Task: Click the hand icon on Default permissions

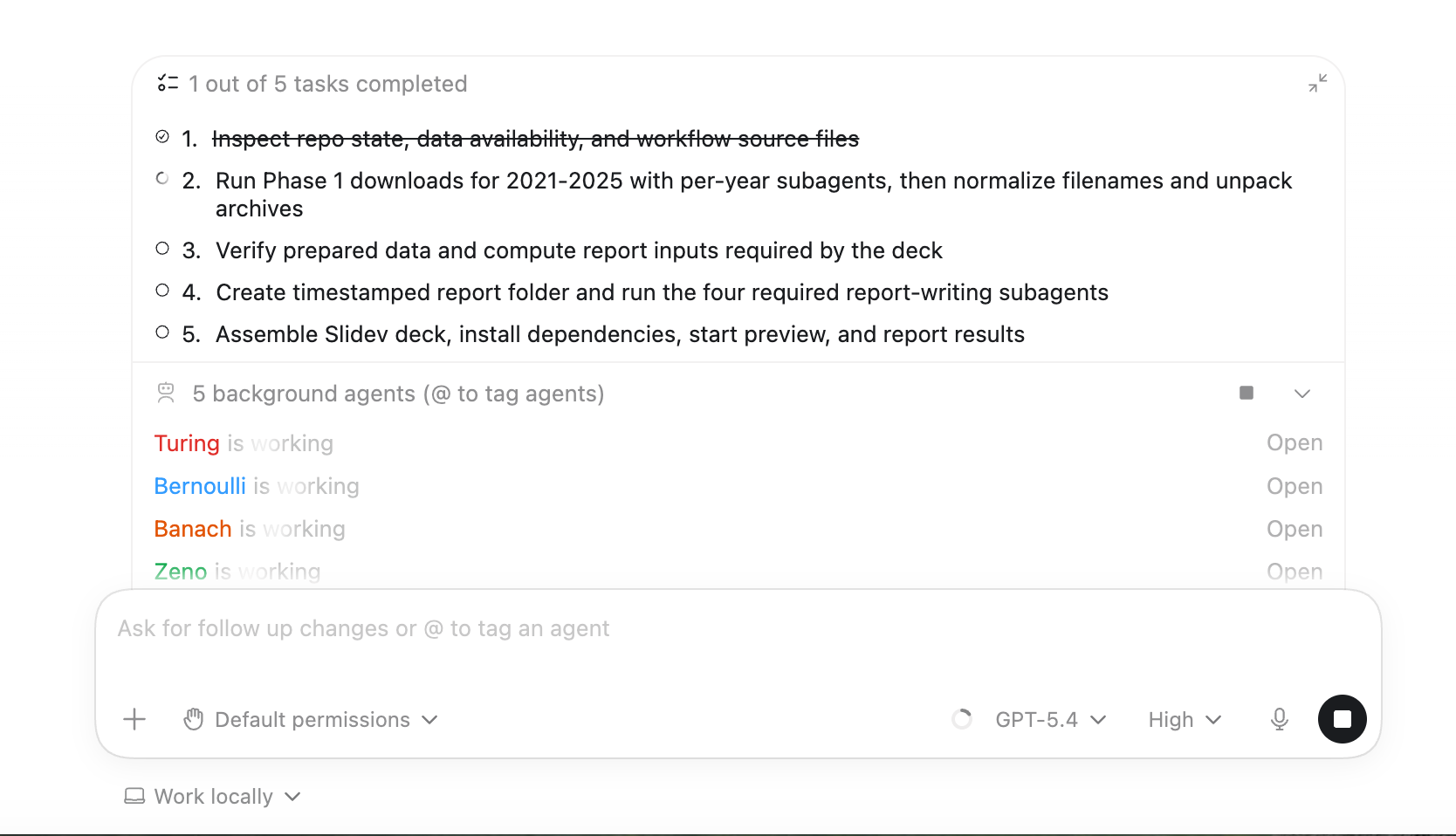Action: click(x=193, y=719)
